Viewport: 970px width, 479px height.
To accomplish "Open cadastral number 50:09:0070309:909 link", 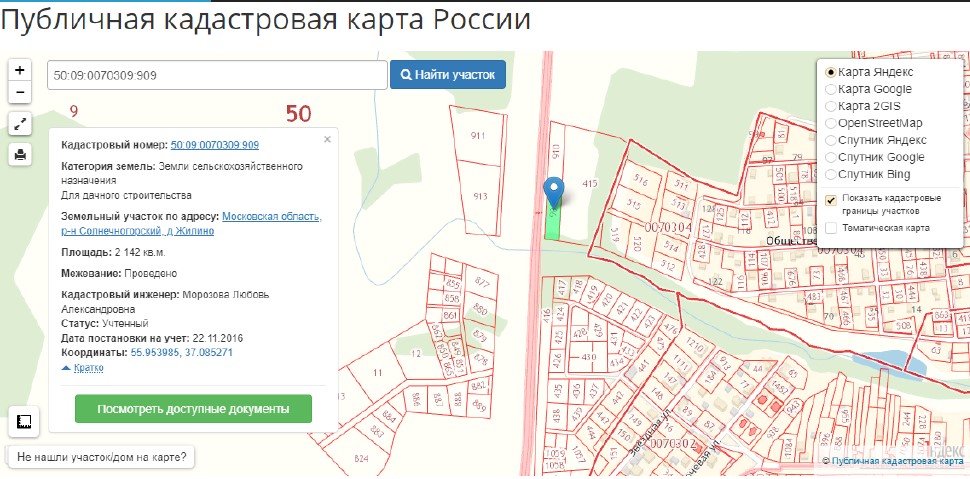I will click(x=215, y=145).
